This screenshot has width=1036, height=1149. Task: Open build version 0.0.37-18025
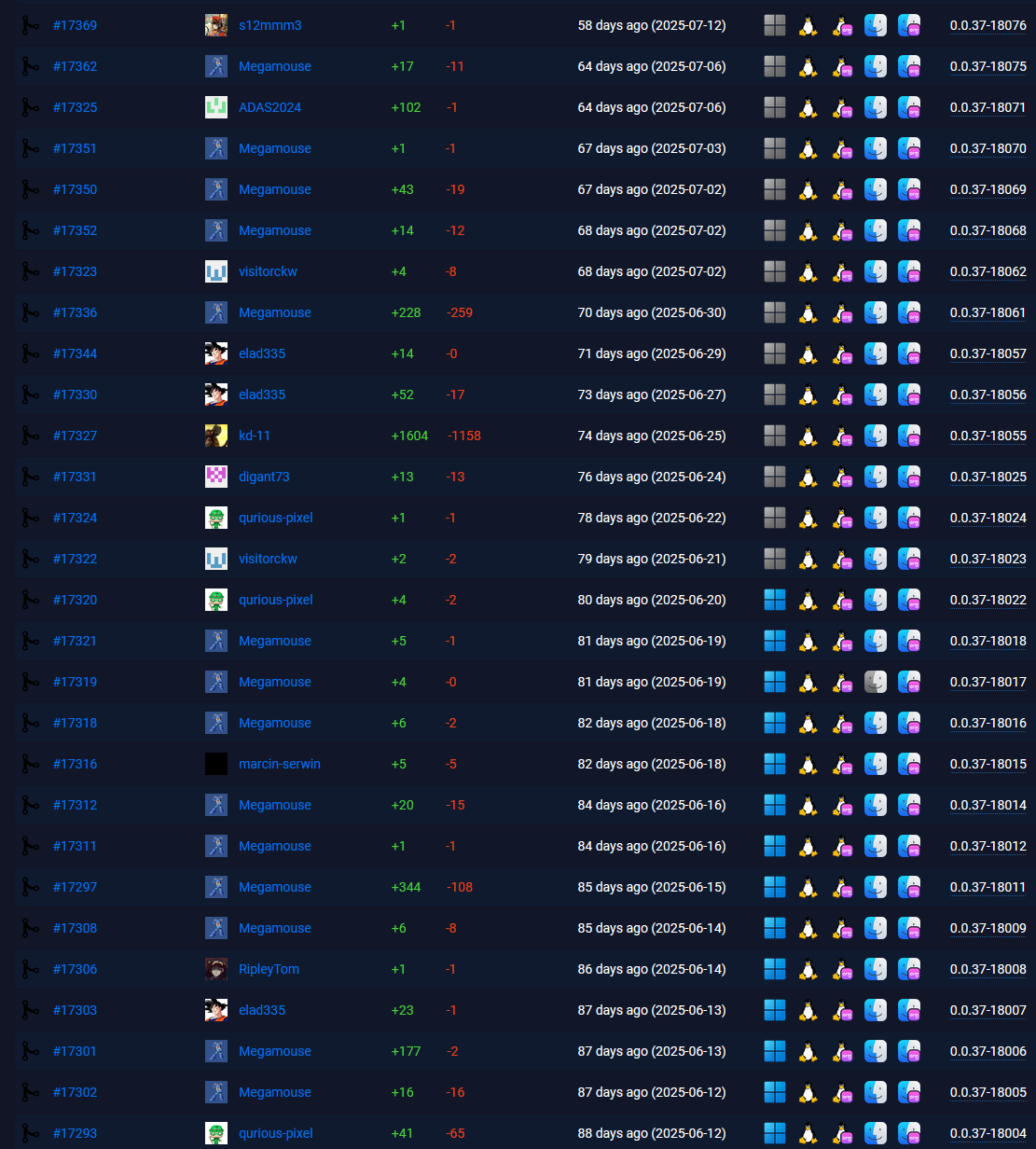(x=988, y=477)
